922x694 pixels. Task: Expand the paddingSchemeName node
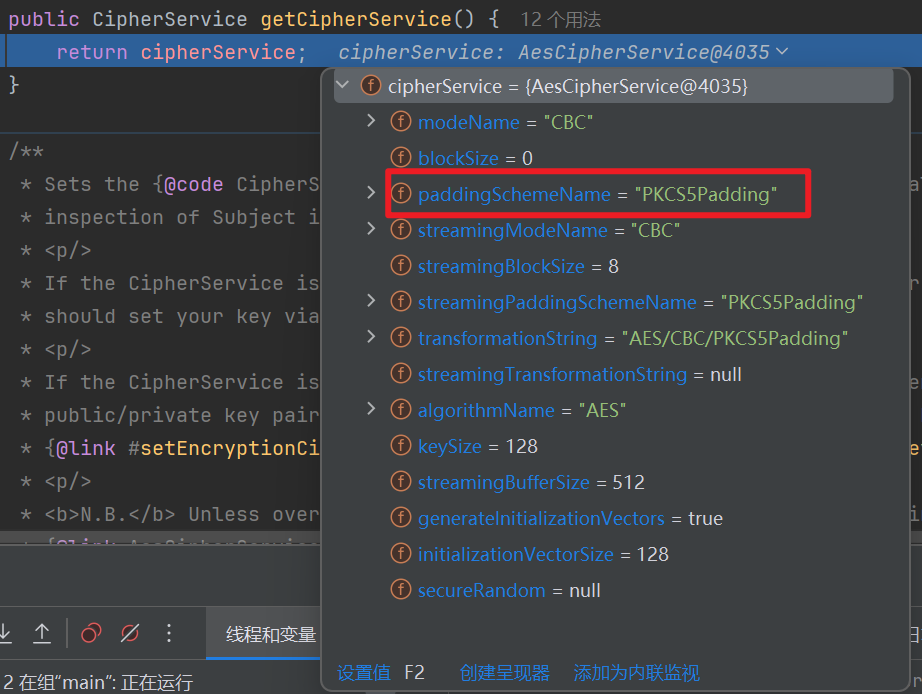click(x=371, y=194)
